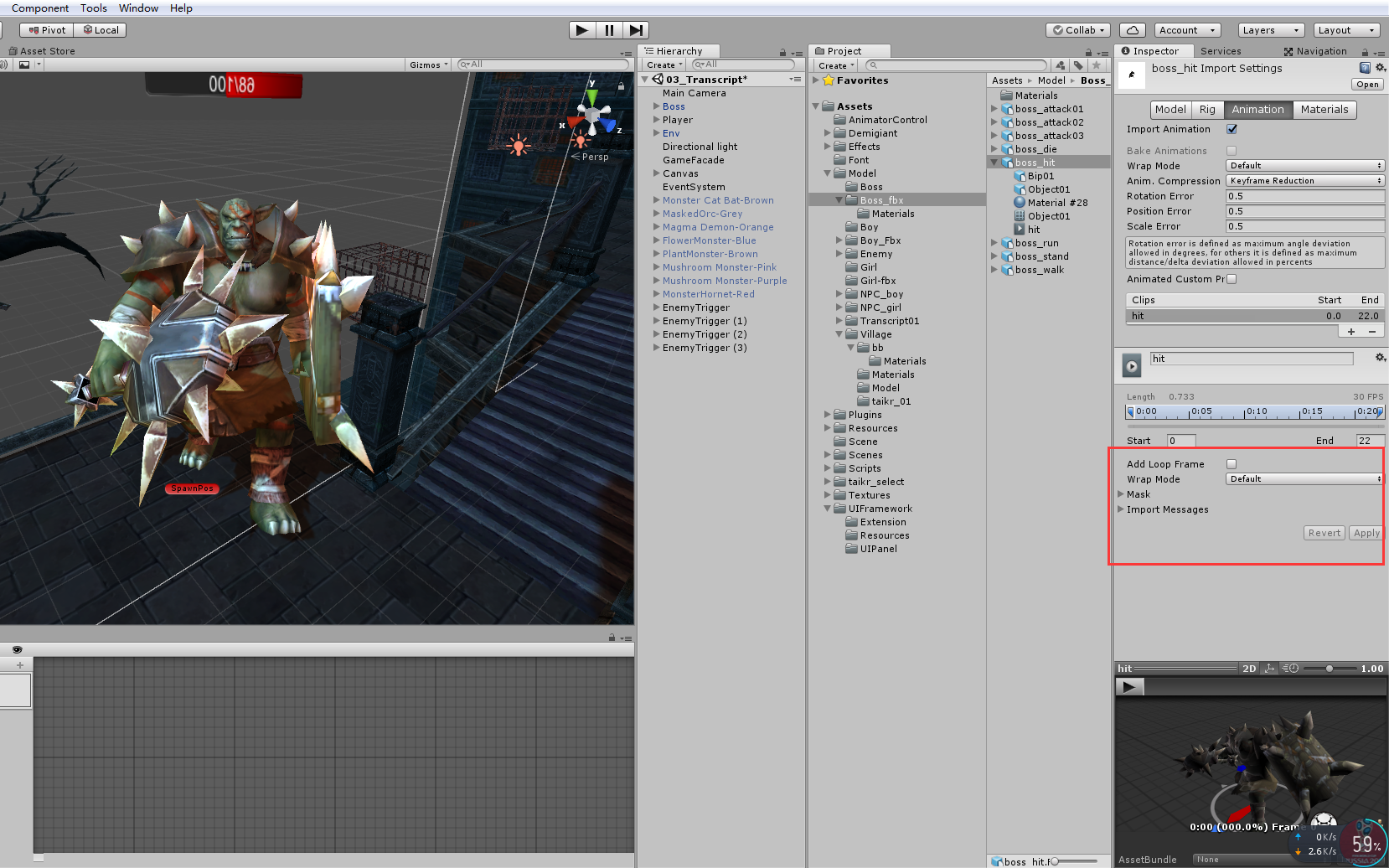
Task: Play the hit animation in preview panel
Action: click(1129, 687)
